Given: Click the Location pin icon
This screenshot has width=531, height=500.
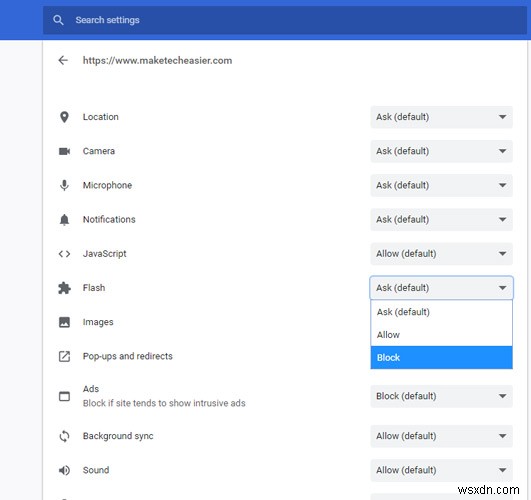Looking at the screenshot, I should (x=64, y=117).
